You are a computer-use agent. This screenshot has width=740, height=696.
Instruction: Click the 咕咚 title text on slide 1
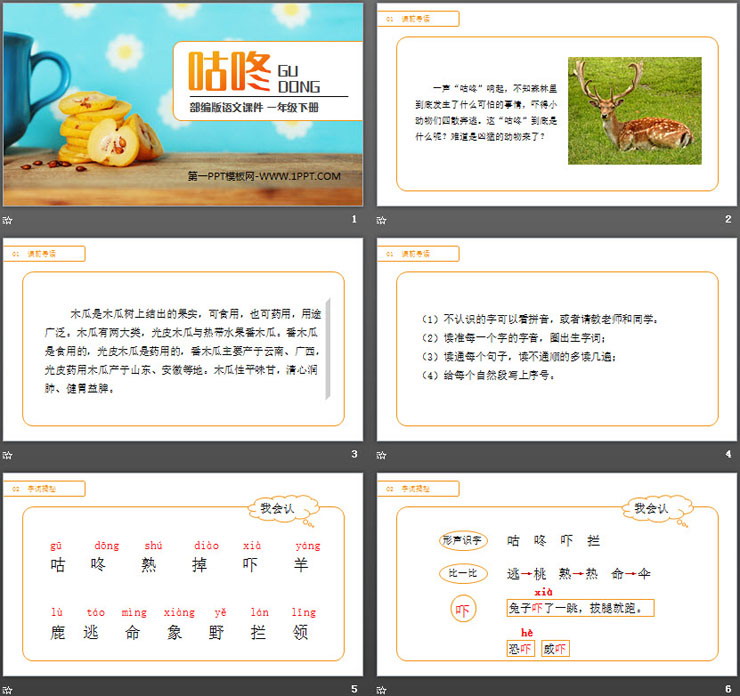tap(229, 71)
